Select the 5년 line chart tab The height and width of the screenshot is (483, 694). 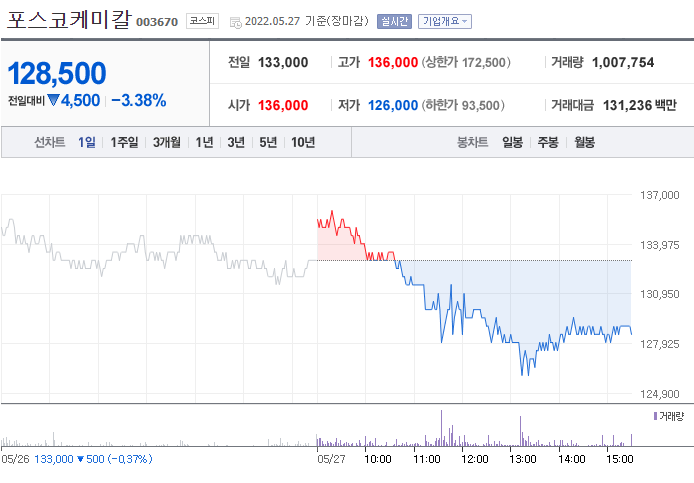click(x=268, y=142)
